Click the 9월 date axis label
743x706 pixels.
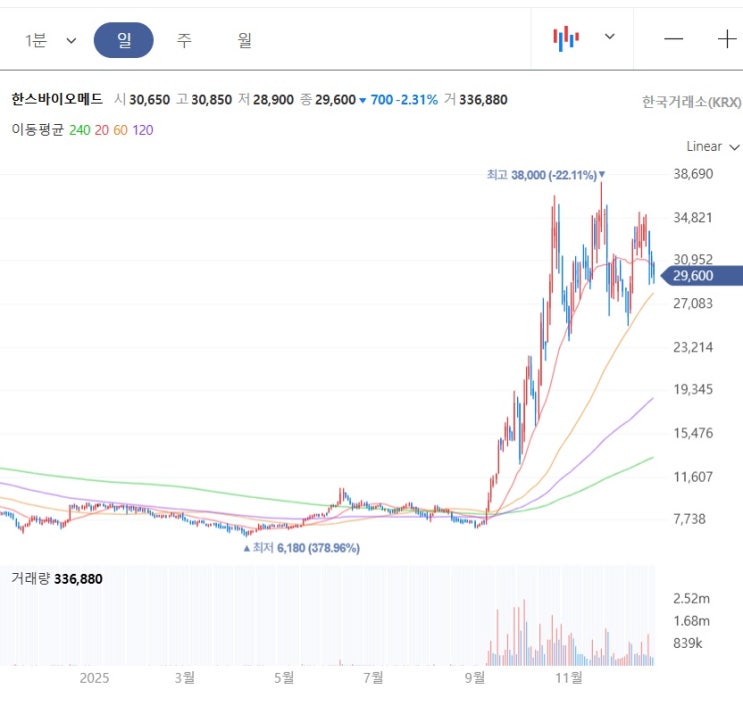point(475,678)
